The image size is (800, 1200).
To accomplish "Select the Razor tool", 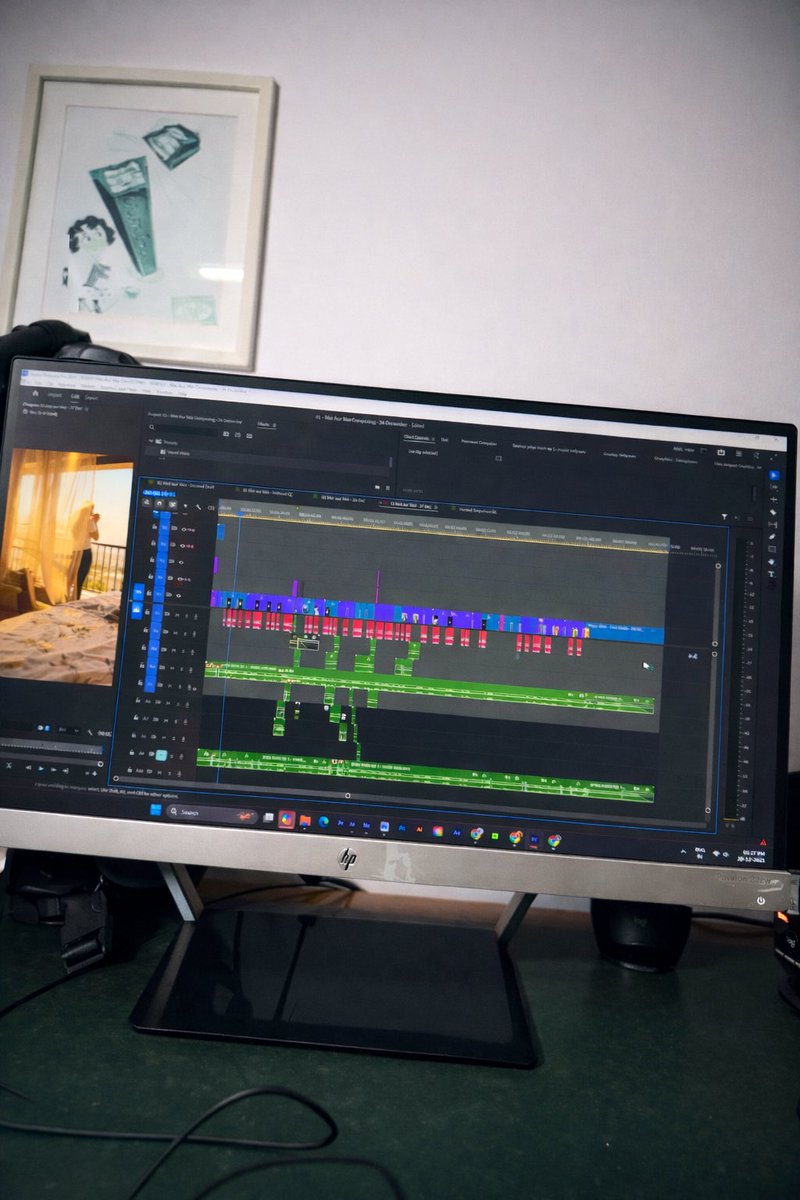I will pyautogui.click(x=772, y=512).
